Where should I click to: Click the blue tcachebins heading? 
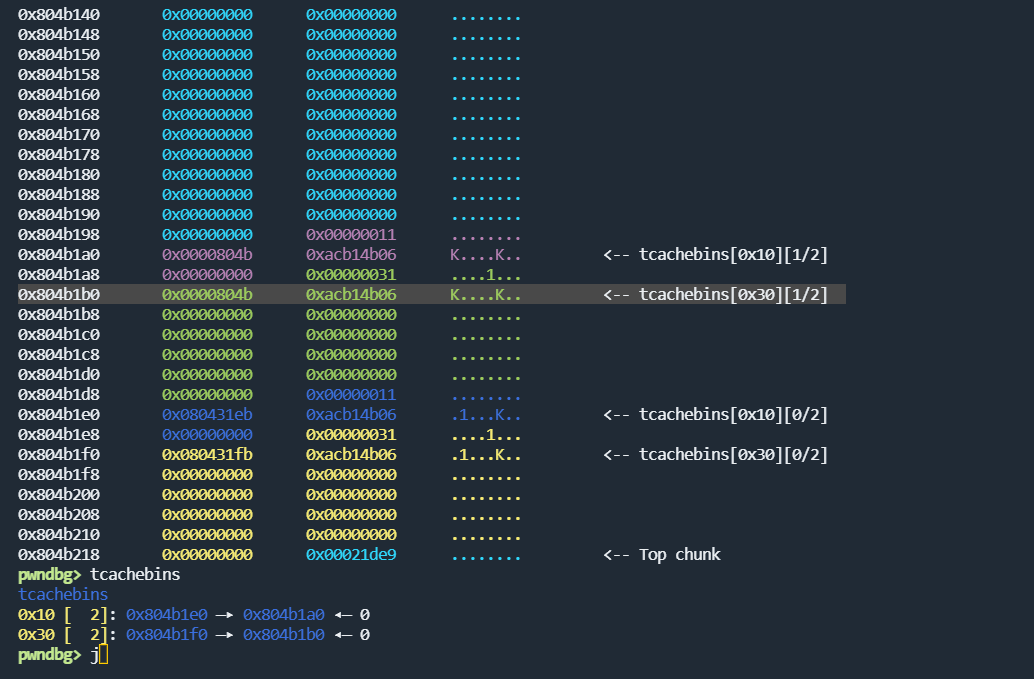pos(63,595)
